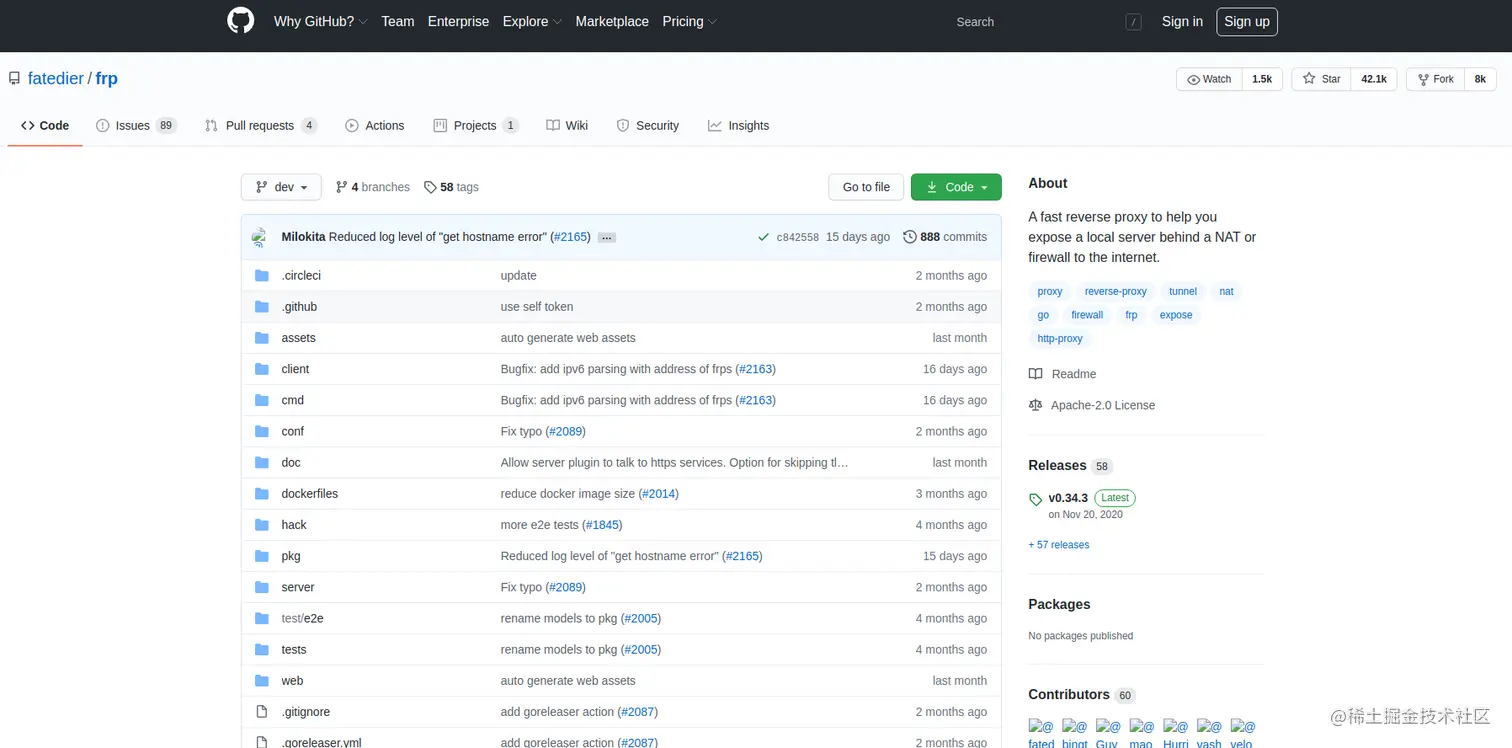
Task: Click repository icon before fatedier
Action: point(15,78)
